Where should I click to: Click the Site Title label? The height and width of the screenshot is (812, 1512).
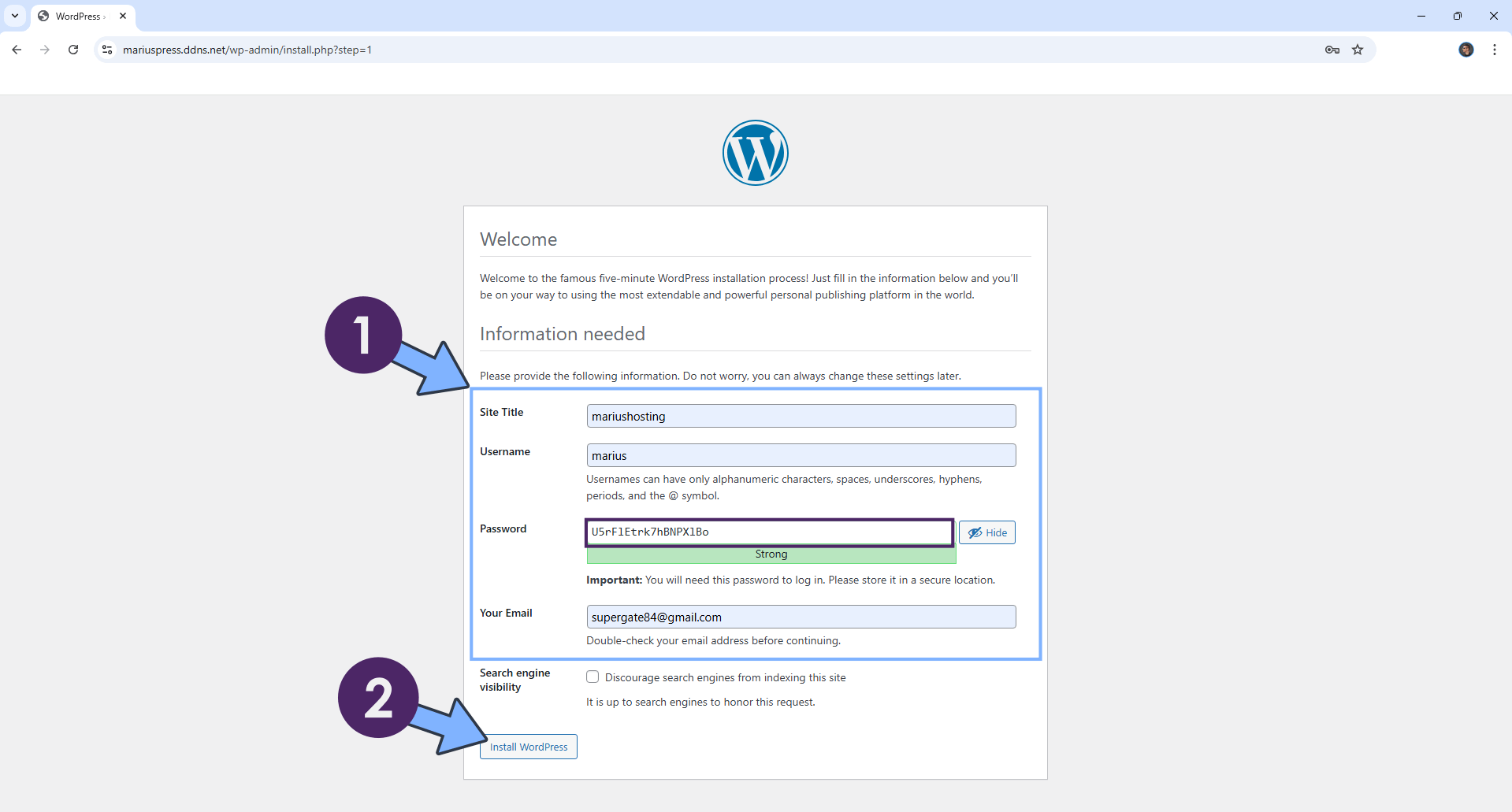pyautogui.click(x=502, y=412)
